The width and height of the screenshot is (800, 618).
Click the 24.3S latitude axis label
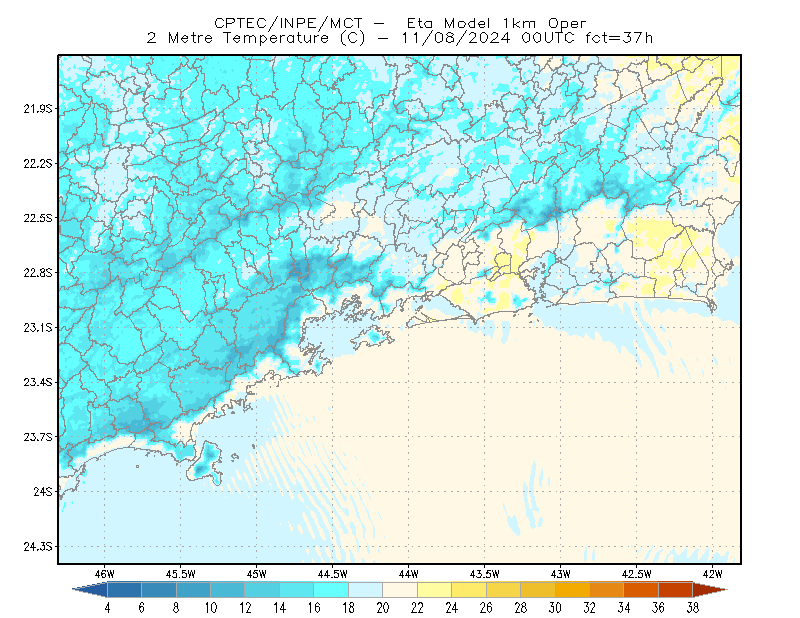click(x=38, y=547)
